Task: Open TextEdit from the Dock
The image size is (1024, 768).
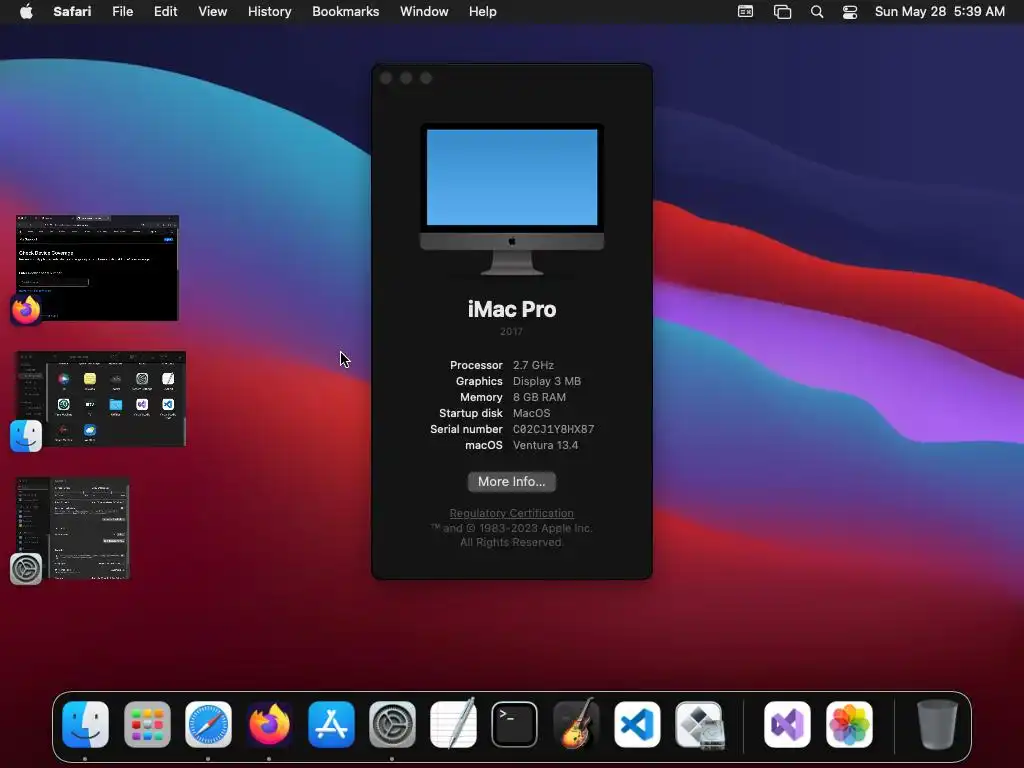Action: tap(453, 724)
